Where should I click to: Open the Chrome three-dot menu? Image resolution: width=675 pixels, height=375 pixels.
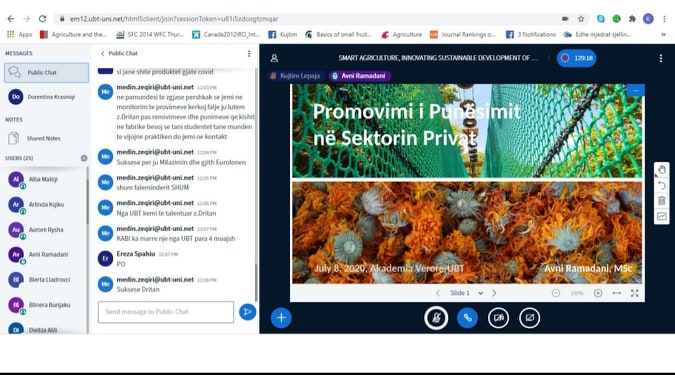pos(664,19)
